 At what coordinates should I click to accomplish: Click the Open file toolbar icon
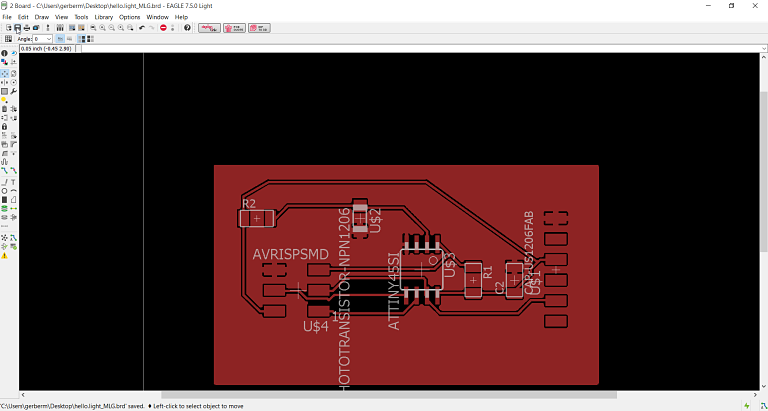(x=8, y=28)
